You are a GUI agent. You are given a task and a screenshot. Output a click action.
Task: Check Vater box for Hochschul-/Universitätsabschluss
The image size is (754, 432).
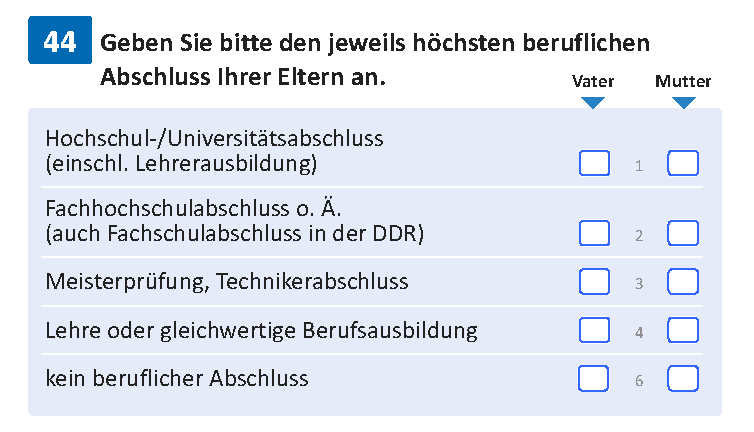(594, 163)
